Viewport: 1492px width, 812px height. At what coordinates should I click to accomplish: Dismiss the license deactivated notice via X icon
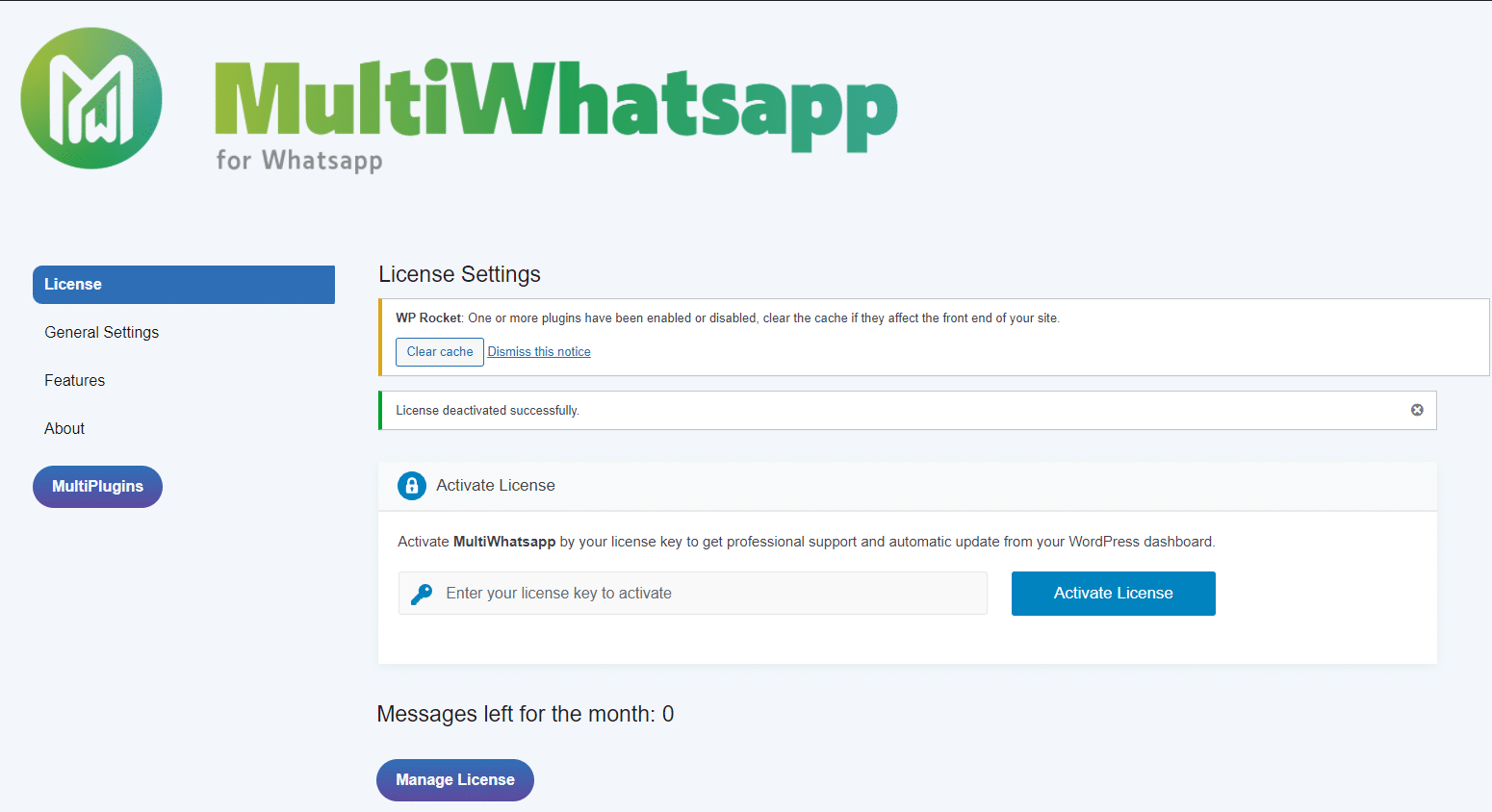(x=1417, y=410)
